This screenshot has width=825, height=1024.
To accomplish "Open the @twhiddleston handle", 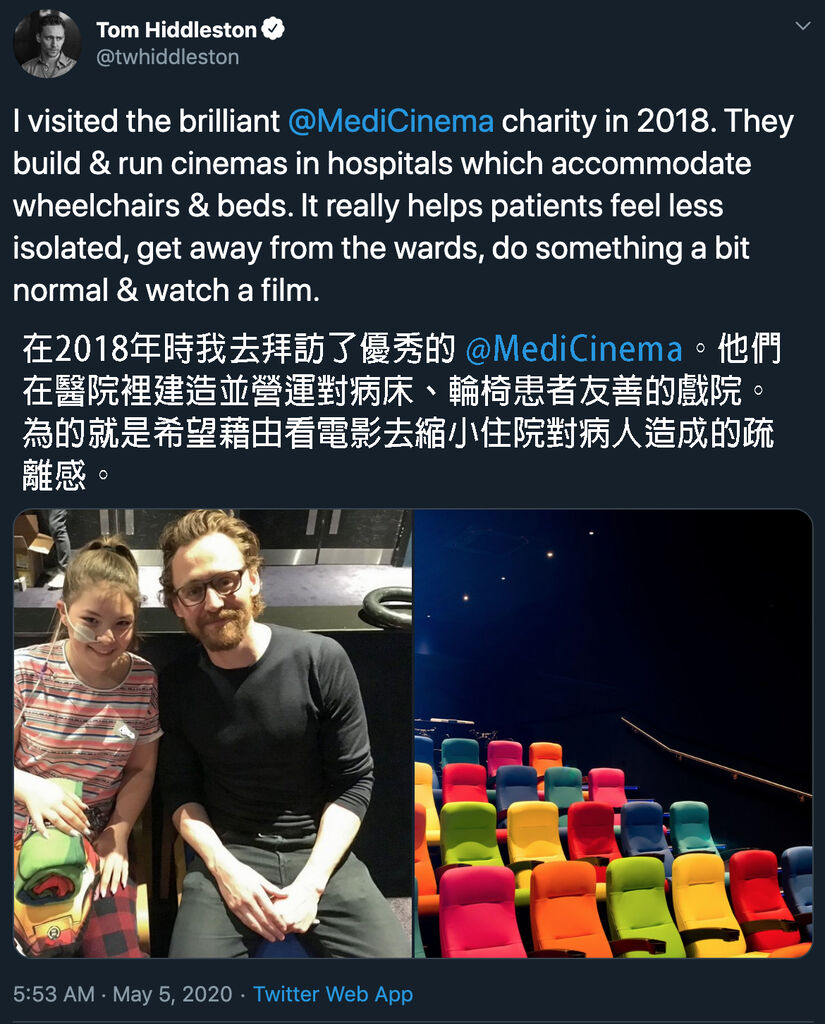I will [168, 57].
